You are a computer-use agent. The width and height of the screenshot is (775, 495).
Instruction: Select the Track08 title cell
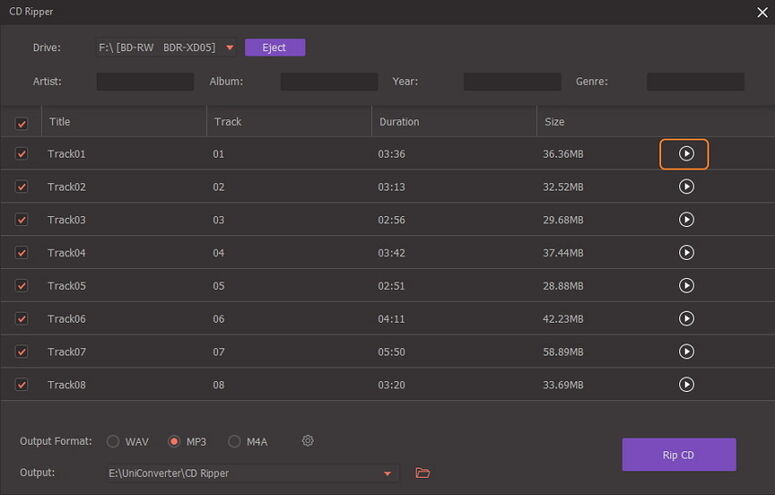[67, 385]
